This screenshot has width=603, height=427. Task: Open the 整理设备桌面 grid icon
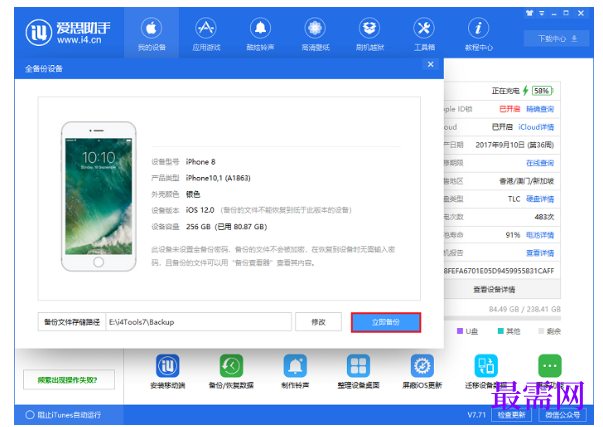tap(358, 365)
